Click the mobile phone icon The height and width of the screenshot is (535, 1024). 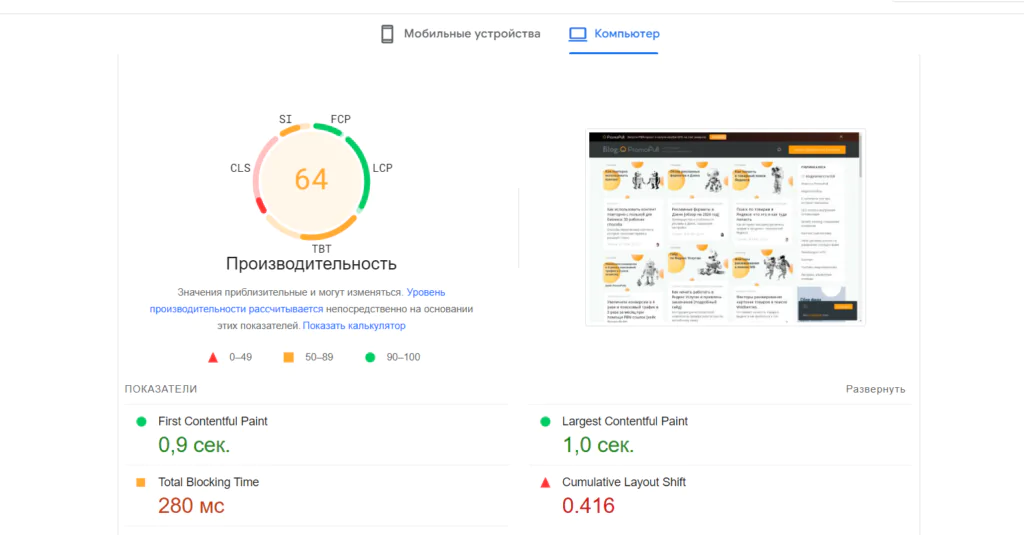[387, 34]
